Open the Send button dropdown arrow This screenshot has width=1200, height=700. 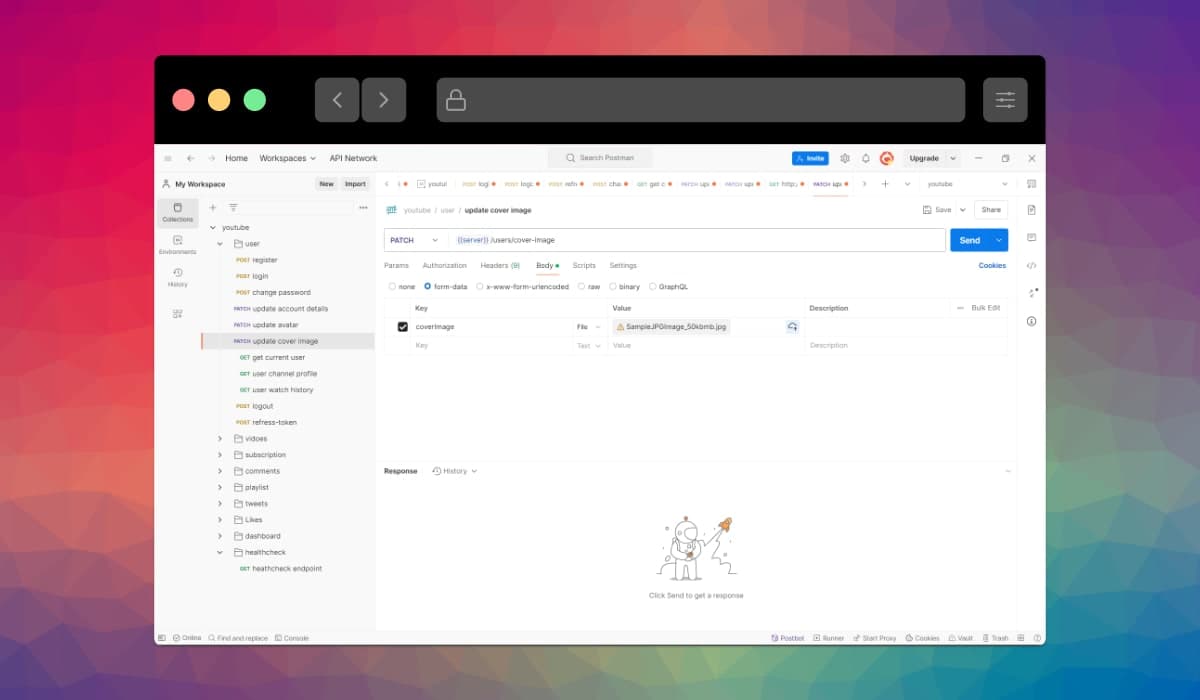click(x=999, y=240)
